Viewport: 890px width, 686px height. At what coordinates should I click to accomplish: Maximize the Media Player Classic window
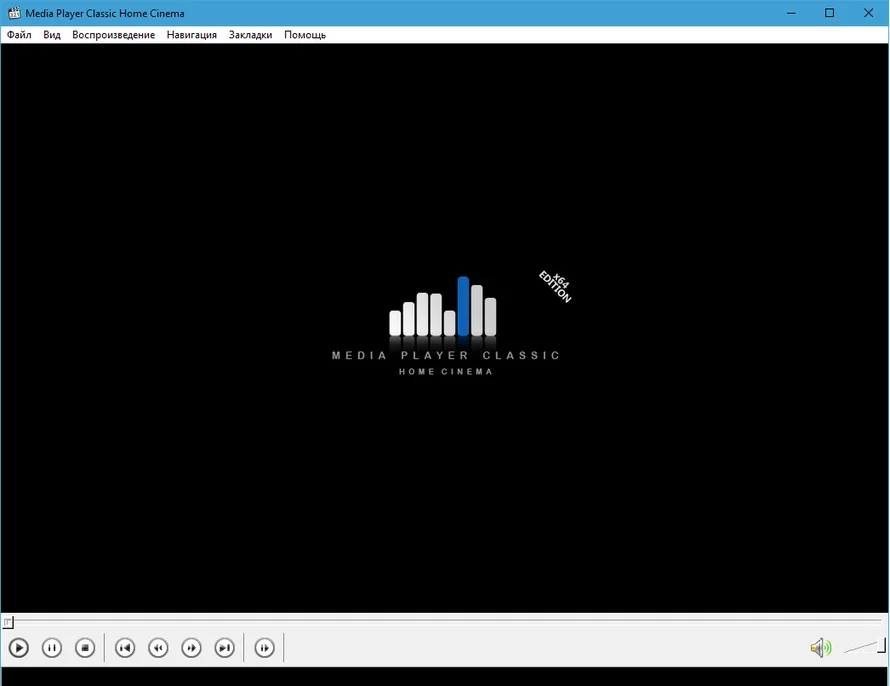pos(829,13)
